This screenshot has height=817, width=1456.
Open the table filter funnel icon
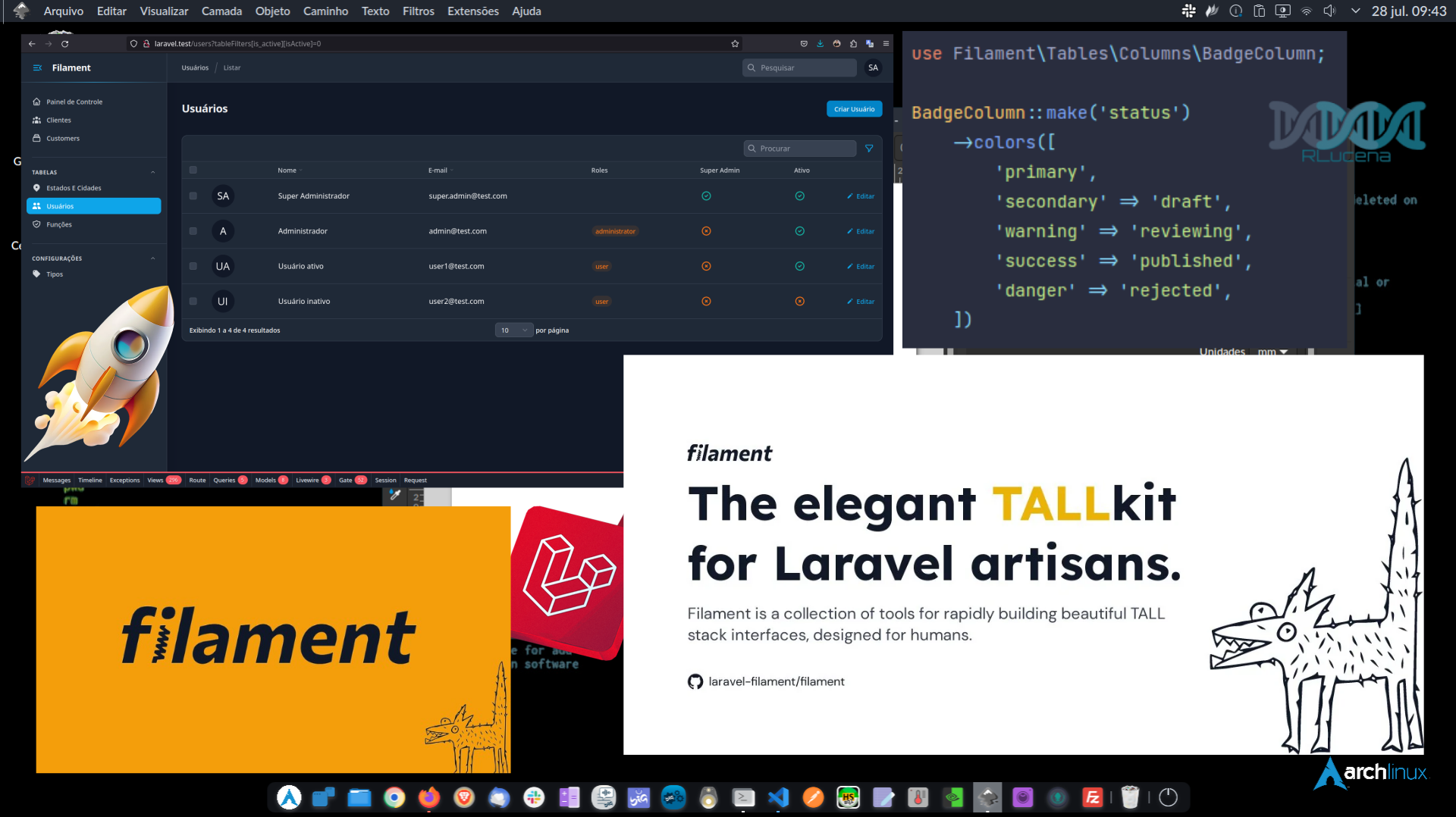pos(869,149)
